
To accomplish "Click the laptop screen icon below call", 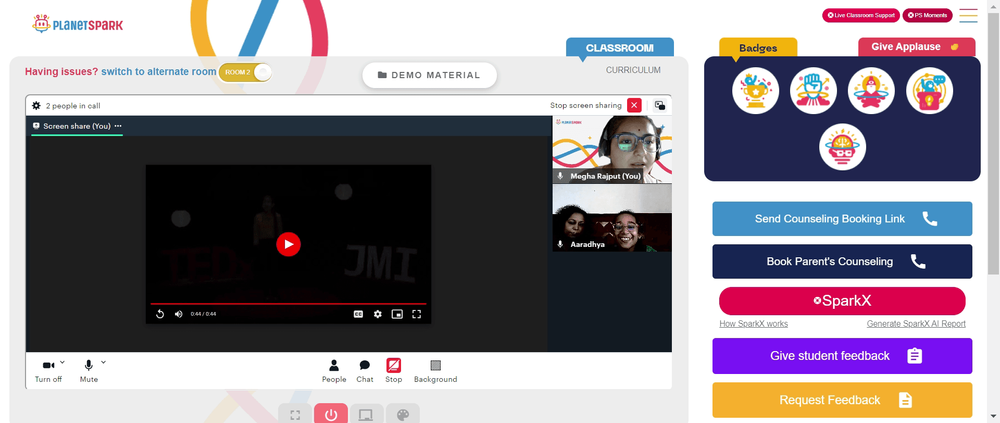I will [x=366, y=414].
